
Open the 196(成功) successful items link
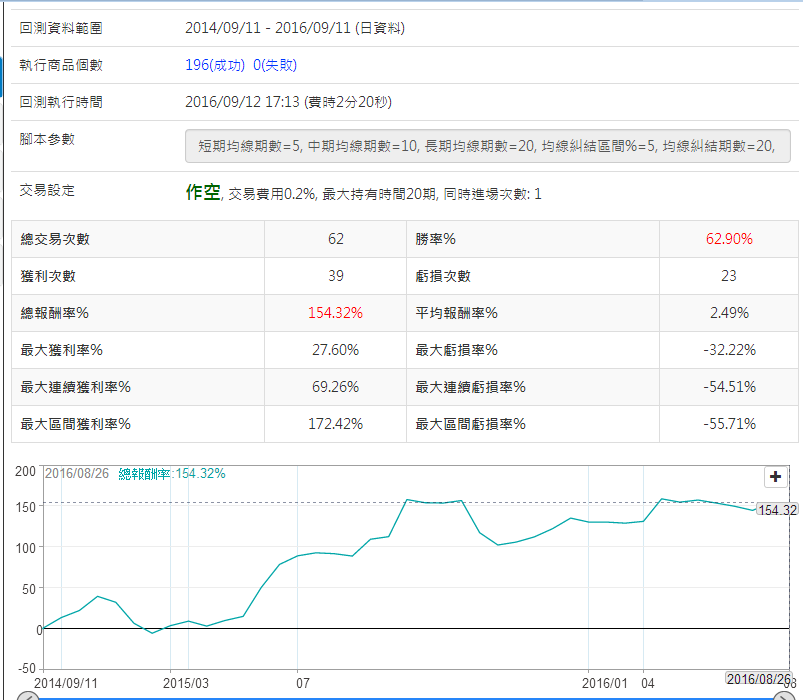click(216, 65)
